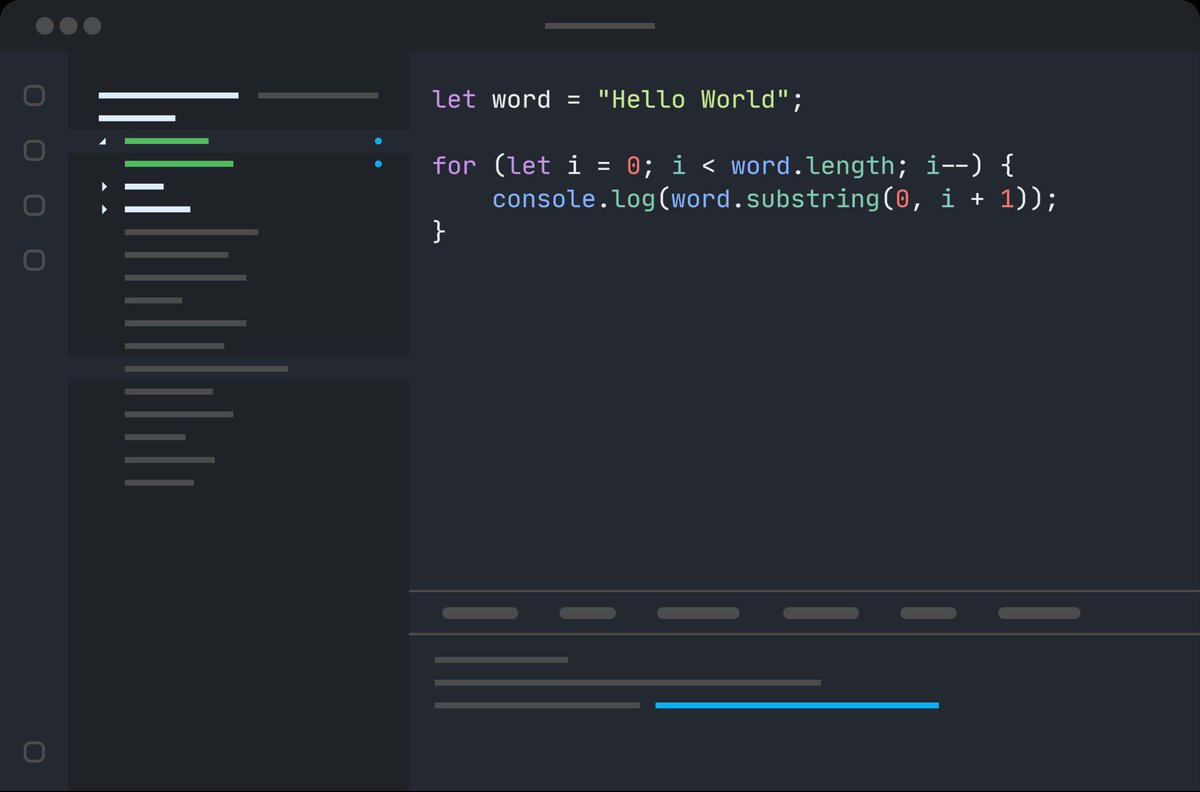
Task: Click the long white sidebar header bar
Action: 168,96
